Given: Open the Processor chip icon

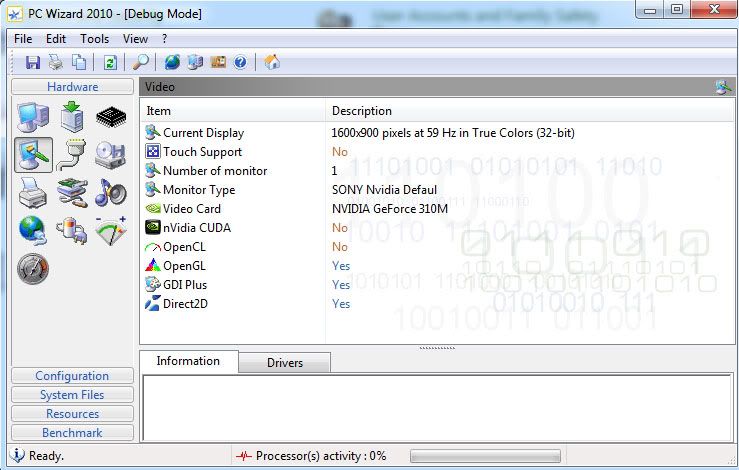Looking at the screenshot, I should pyautogui.click(x=111, y=117).
